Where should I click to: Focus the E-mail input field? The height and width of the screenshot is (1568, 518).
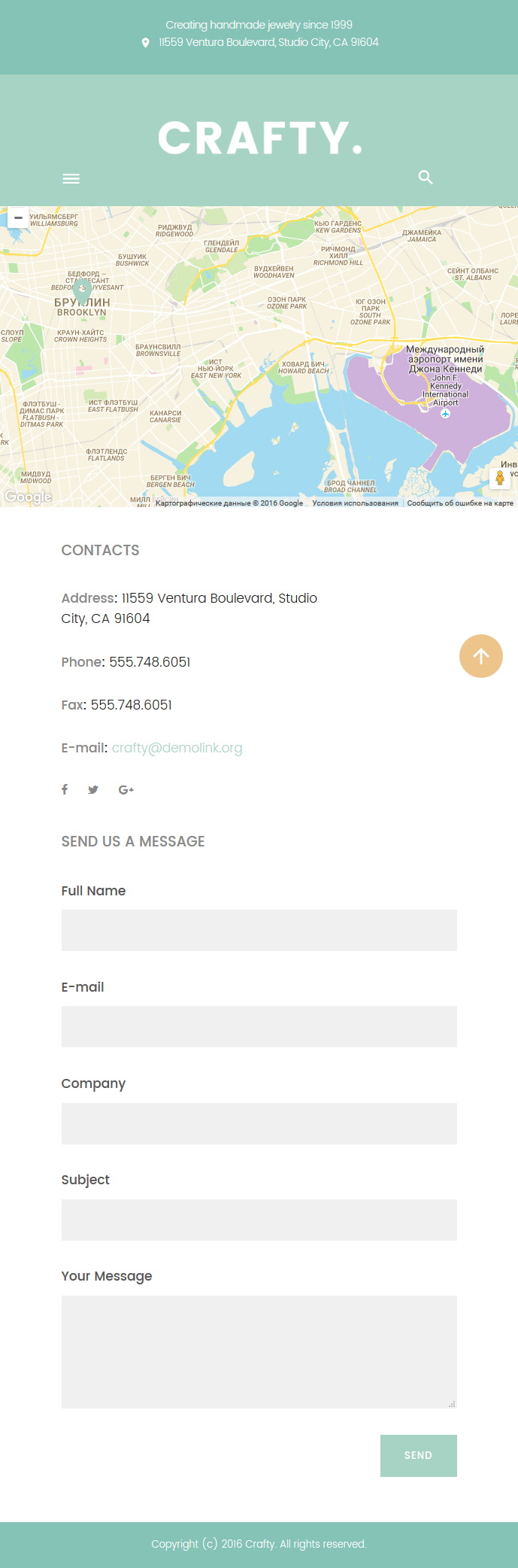click(259, 1026)
